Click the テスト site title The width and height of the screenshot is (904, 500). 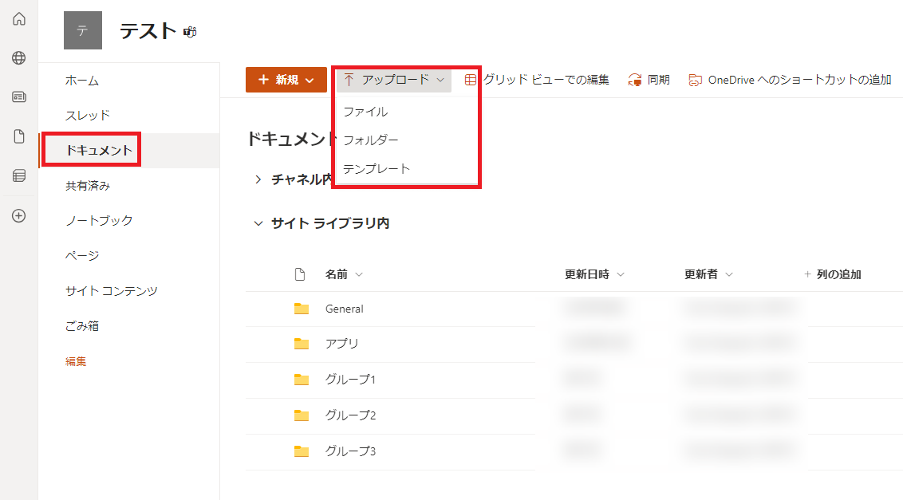tap(148, 31)
